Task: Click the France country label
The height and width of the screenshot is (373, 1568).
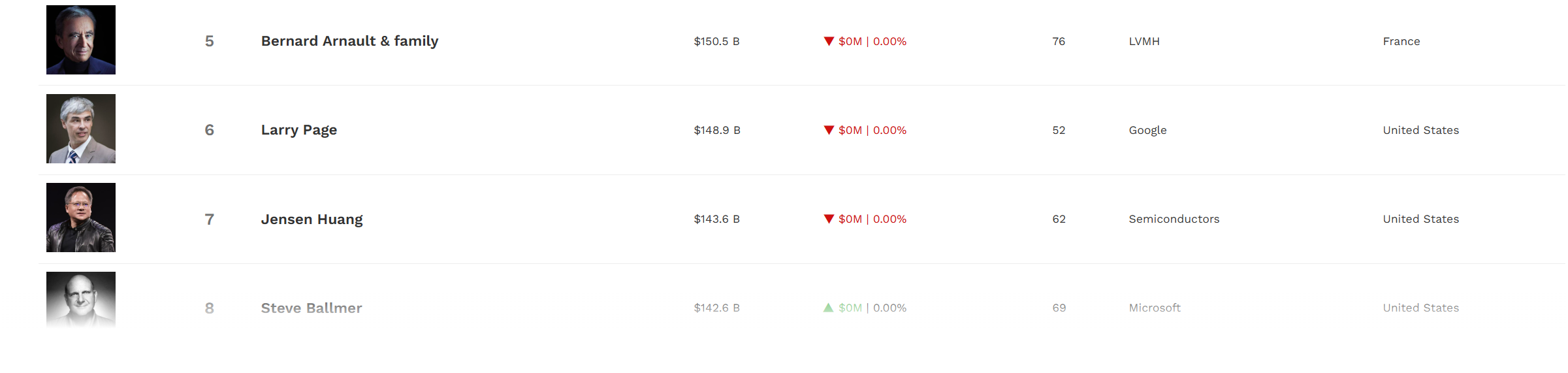Action: click(1401, 41)
